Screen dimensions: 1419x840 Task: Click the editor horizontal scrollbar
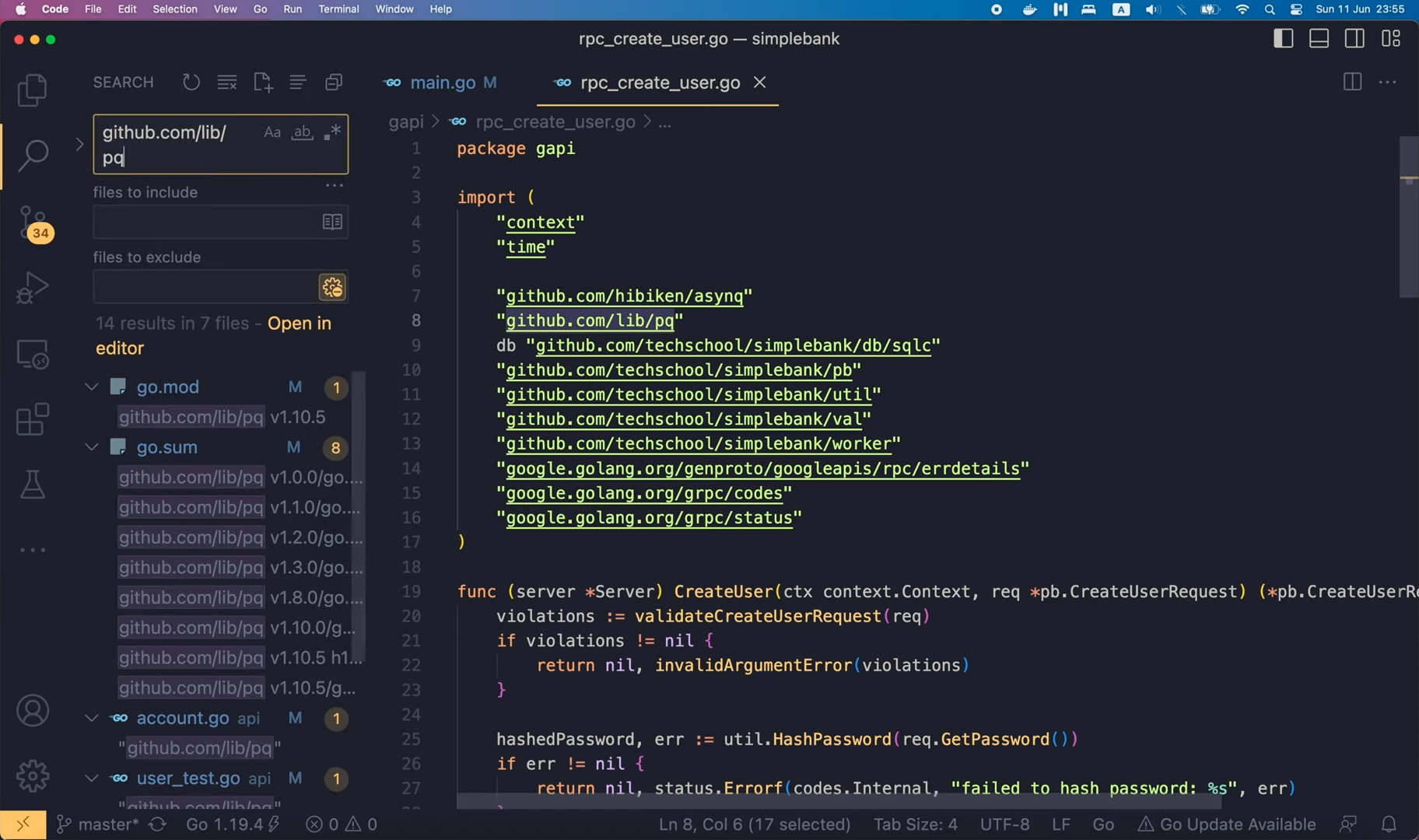[839, 801]
